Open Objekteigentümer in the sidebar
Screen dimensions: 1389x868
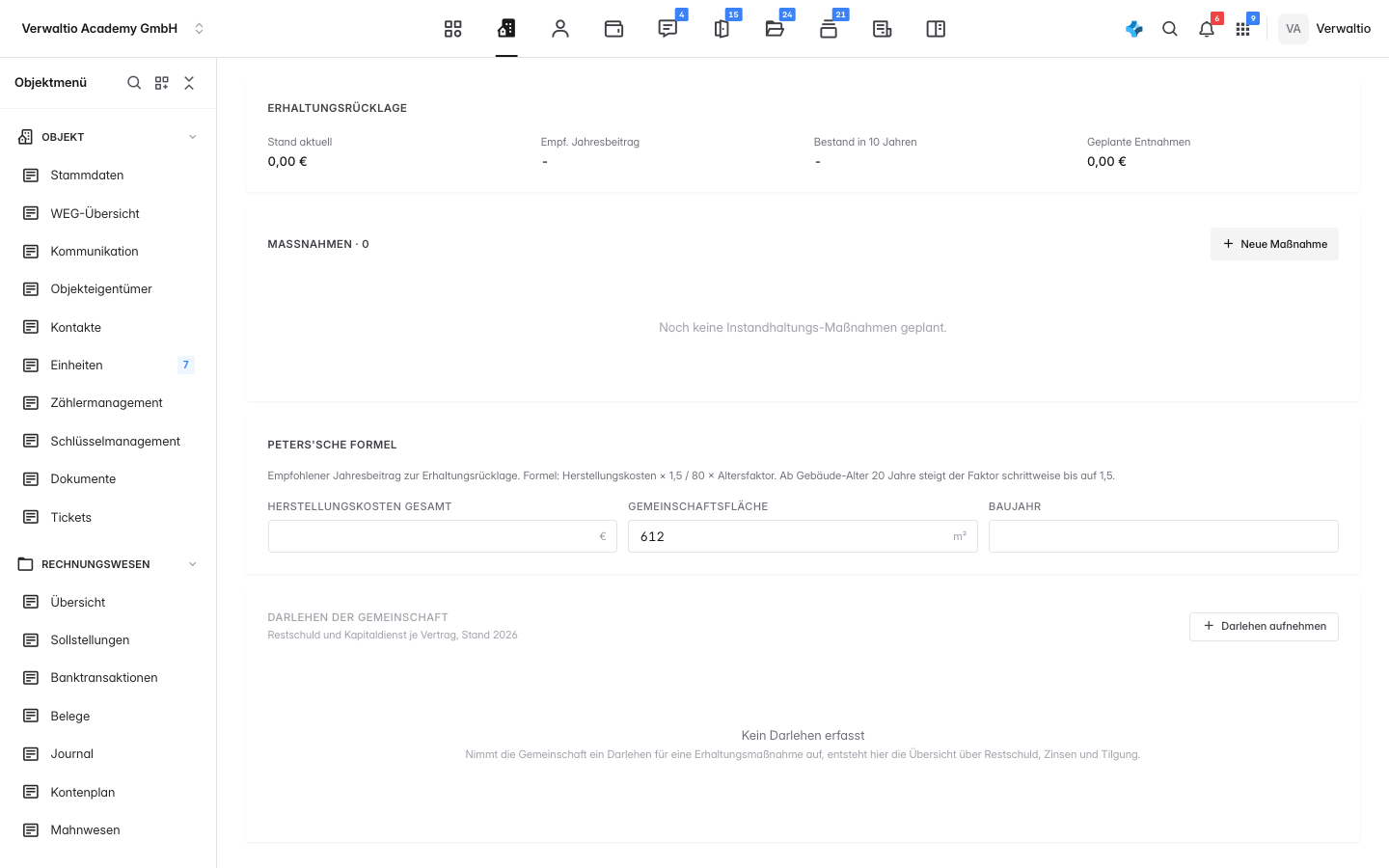tap(108, 289)
